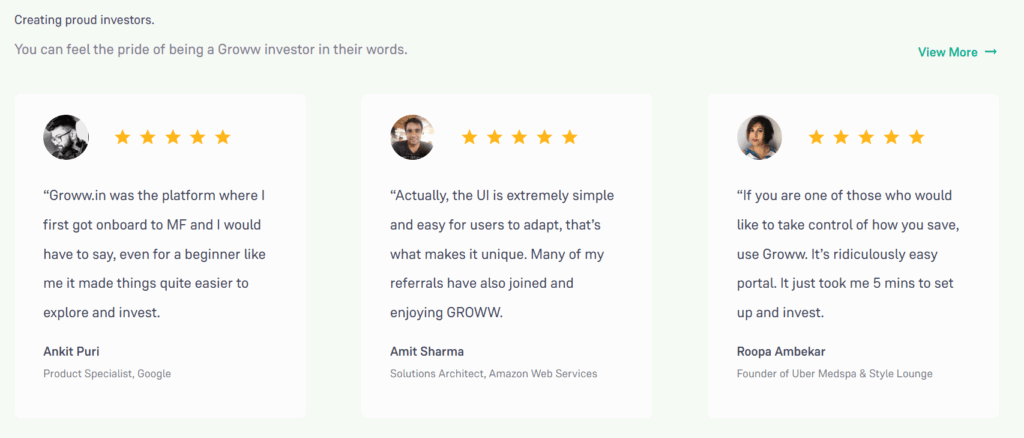Click fifth star in Ankit Puri's rating
This screenshot has width=1024, height=438.
click(223, 137)
